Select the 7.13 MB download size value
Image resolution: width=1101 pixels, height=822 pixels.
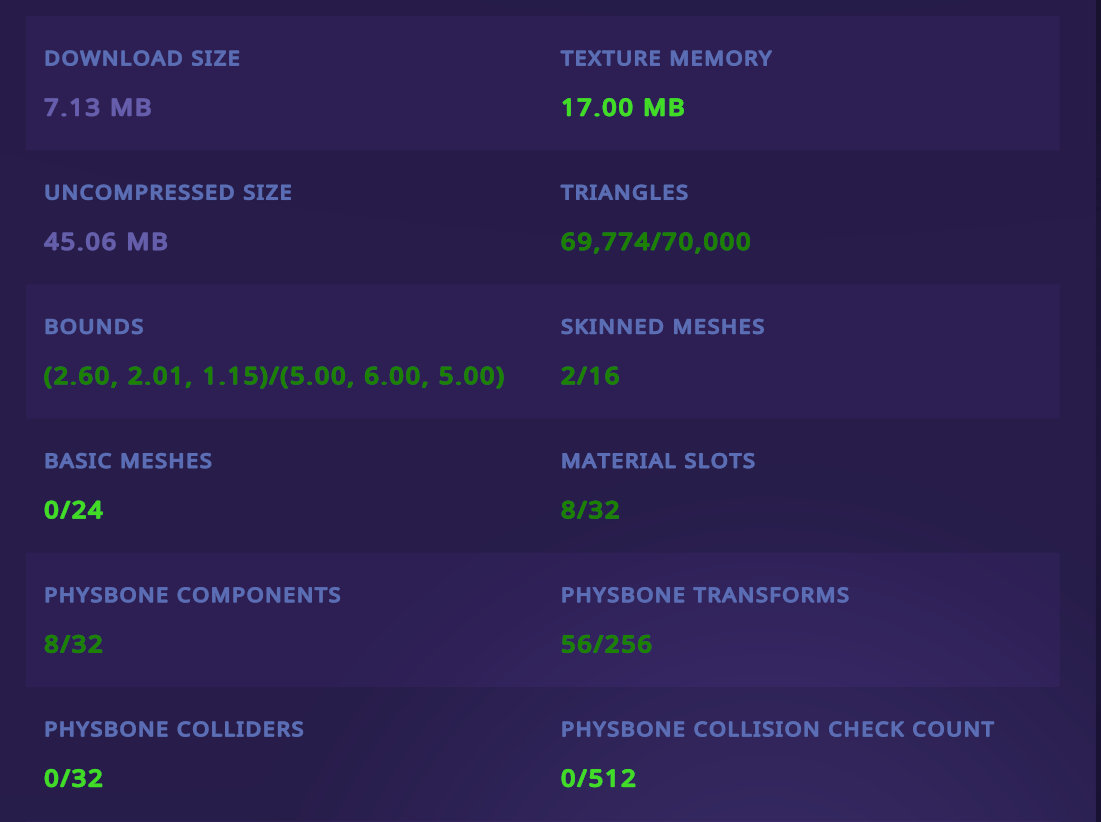[98, 107]
